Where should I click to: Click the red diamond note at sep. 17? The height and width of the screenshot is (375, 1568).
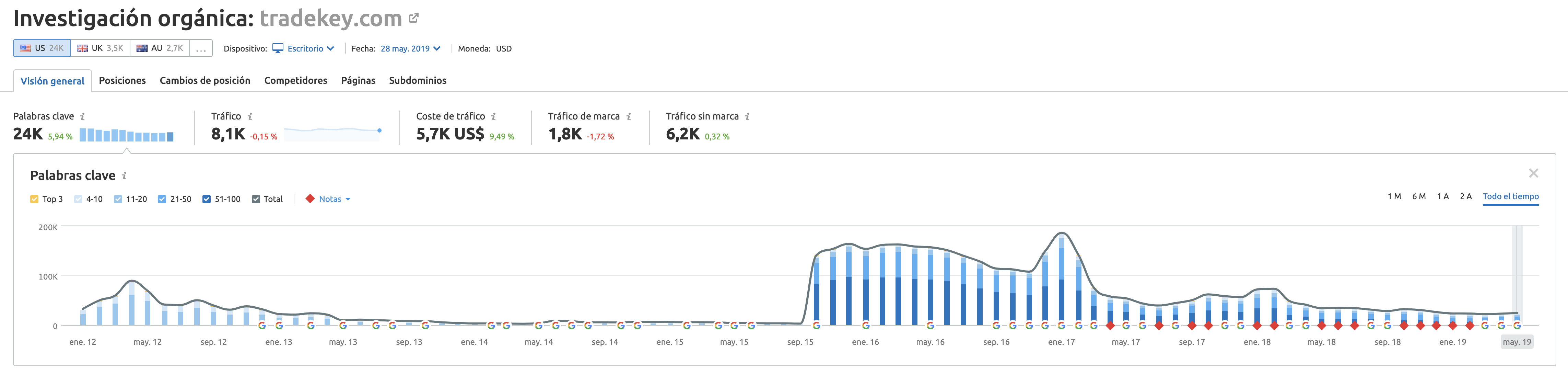(1192, 326)
